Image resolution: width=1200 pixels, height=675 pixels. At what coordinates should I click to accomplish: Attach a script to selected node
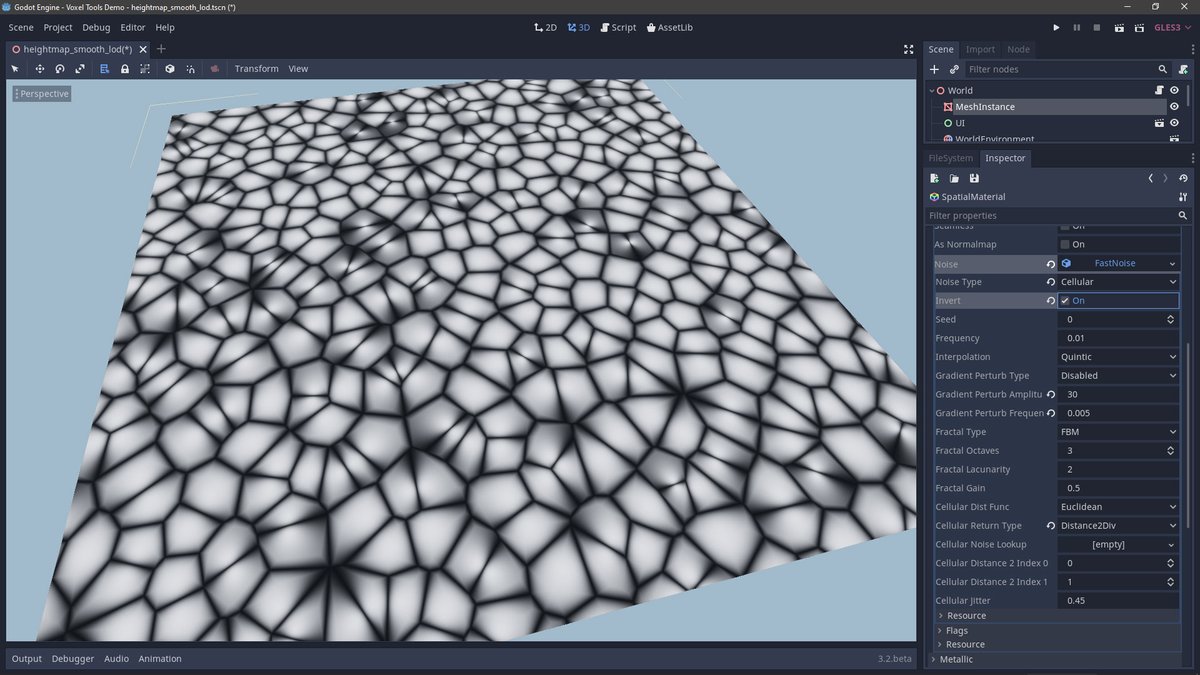(x=1183, y=69)
